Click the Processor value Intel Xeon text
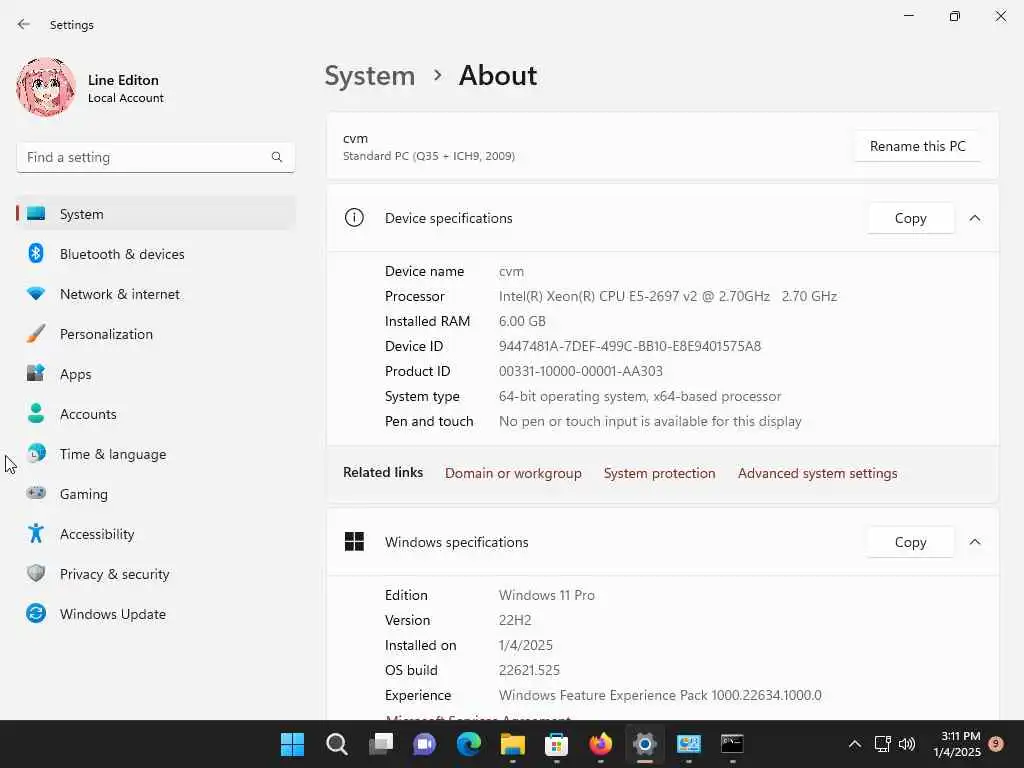The image size is (1024, 768). [667, 296]
